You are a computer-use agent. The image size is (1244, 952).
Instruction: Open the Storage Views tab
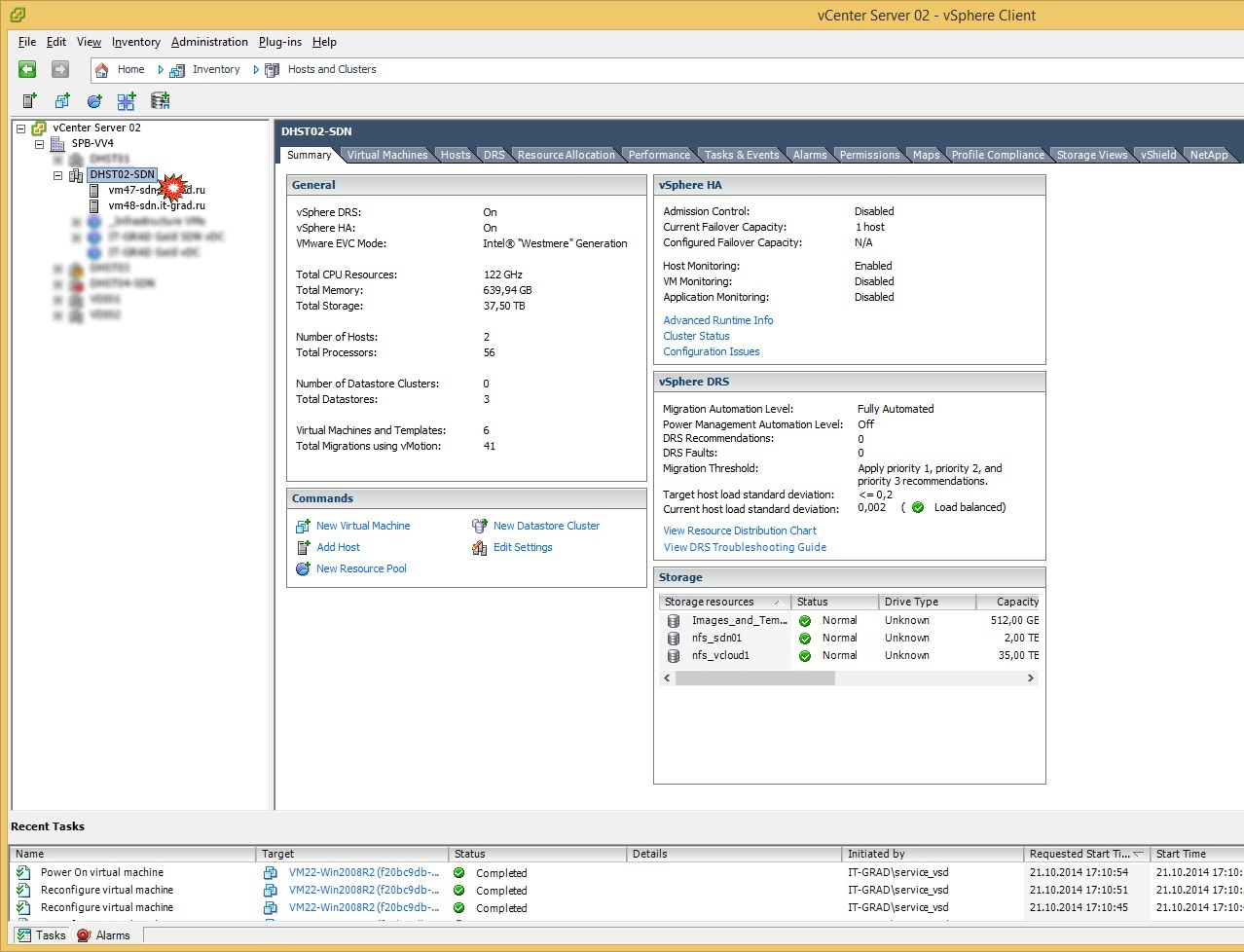(1092, 155)
